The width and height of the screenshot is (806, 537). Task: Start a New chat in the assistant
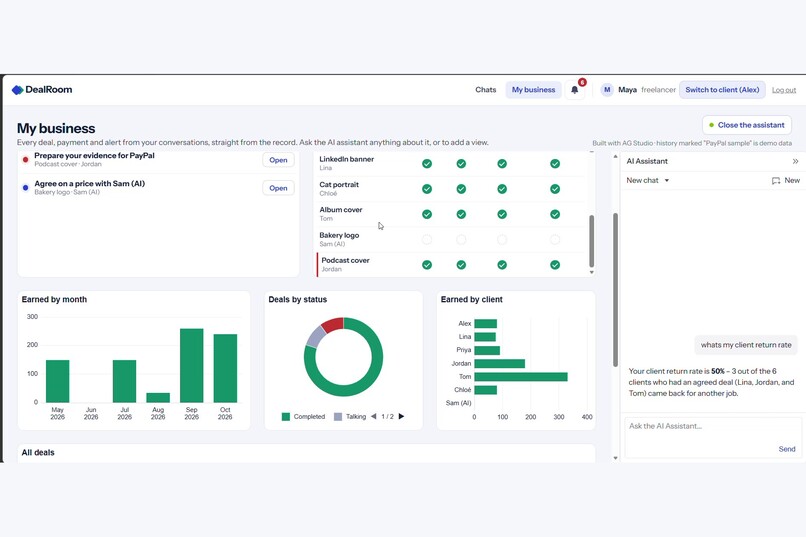(786, 180)
